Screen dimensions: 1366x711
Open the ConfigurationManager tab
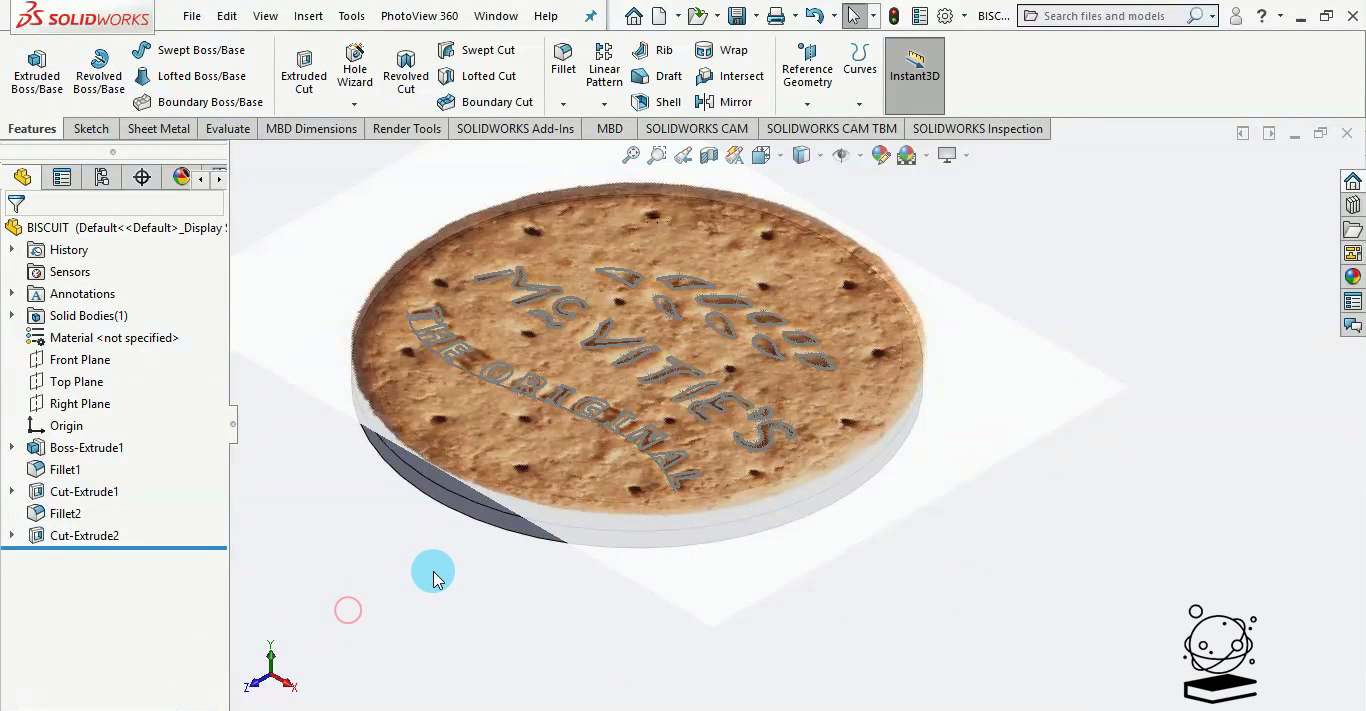[102, 177]
